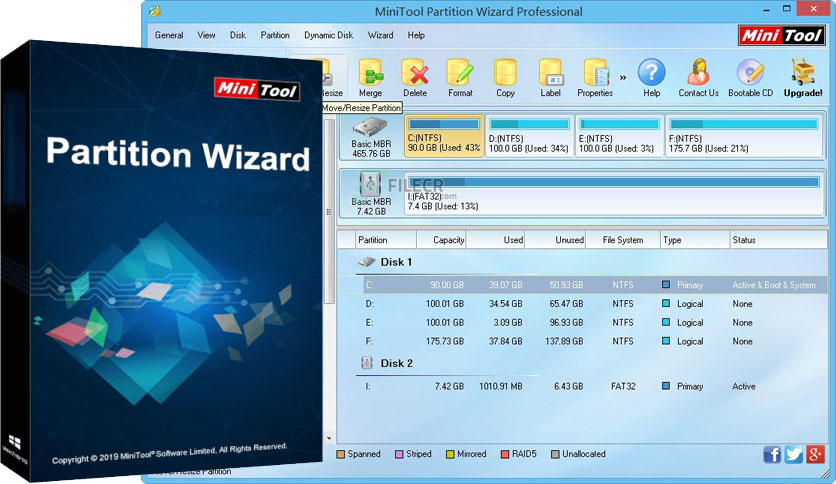The image size is (836, 484).
Task: Expand more toolbar items with chevron
Action: click(623, 78)
